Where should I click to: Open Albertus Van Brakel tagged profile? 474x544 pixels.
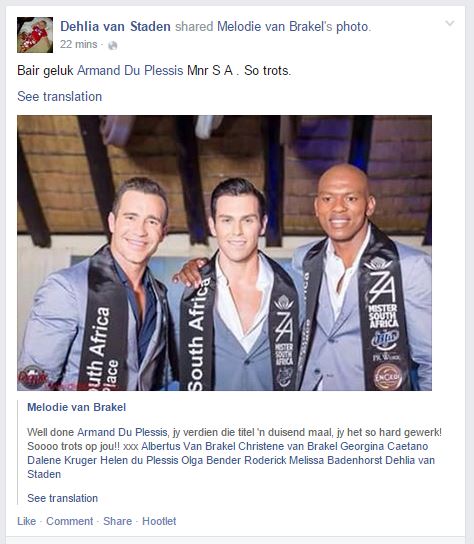tap(188, 446)
